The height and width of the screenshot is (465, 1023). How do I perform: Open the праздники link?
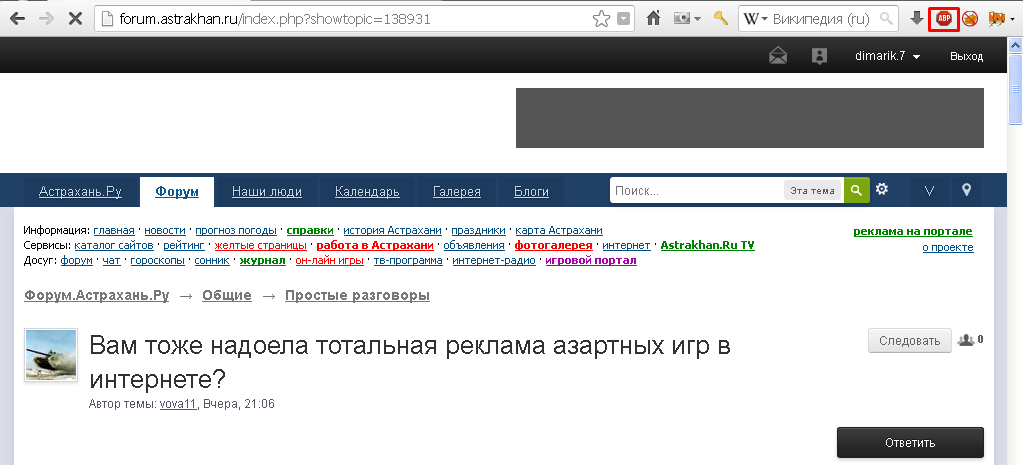tap(478, 230)
